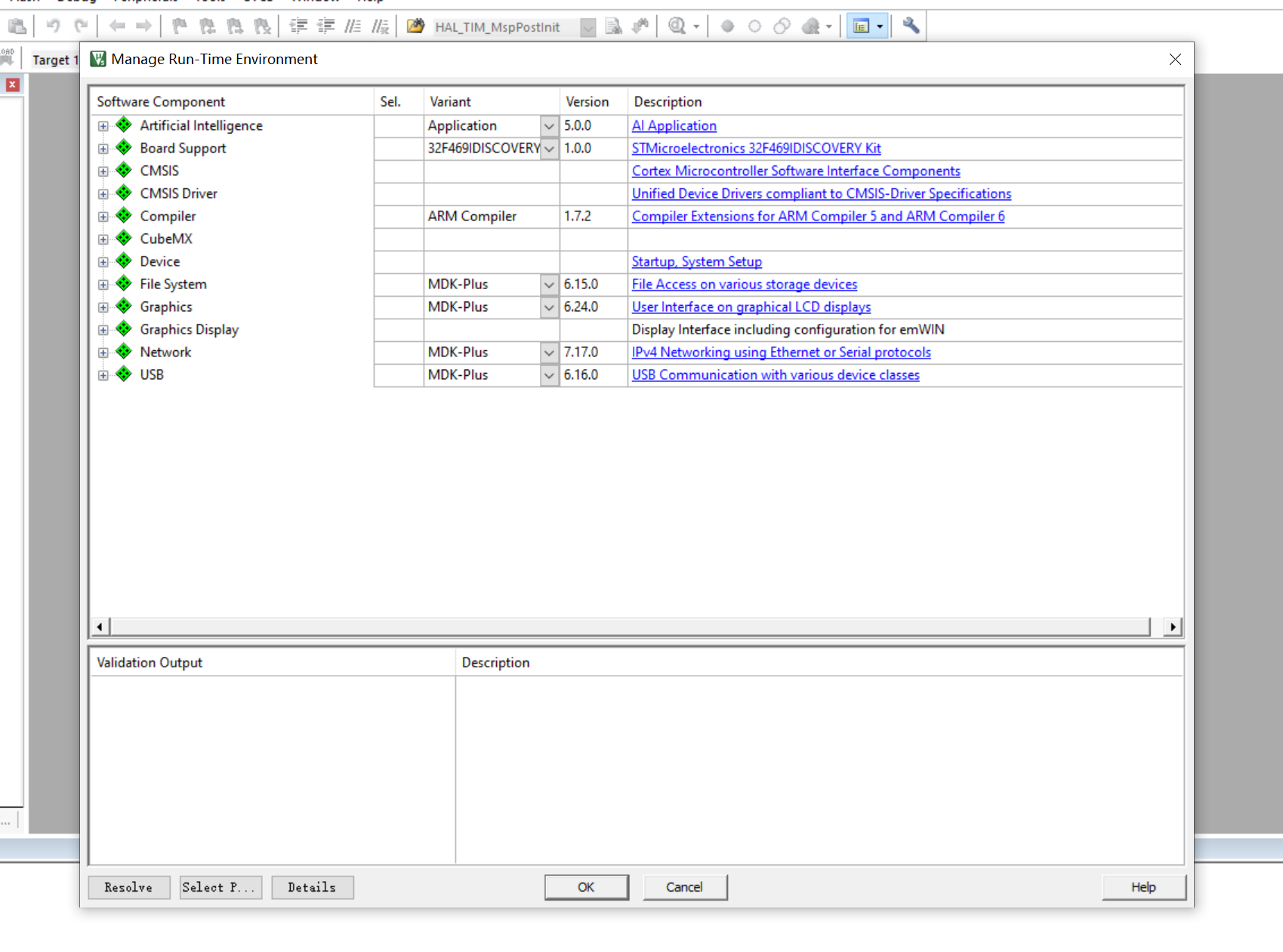Open the HAL_TIM_MspPostInit find combo dropdown
1283x952 pixels.
point(588,27)
